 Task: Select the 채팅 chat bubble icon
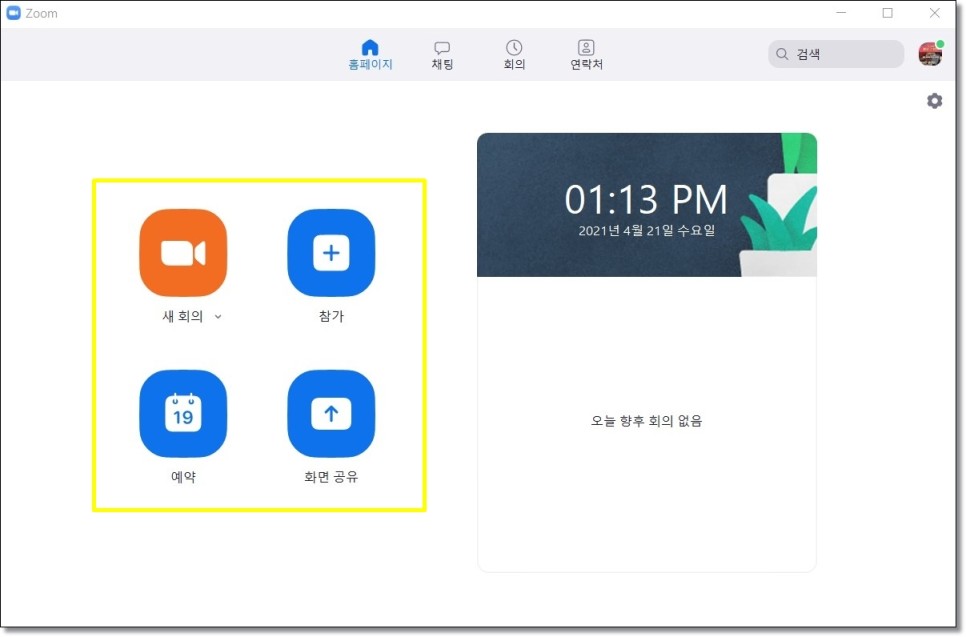click(441, 46)
